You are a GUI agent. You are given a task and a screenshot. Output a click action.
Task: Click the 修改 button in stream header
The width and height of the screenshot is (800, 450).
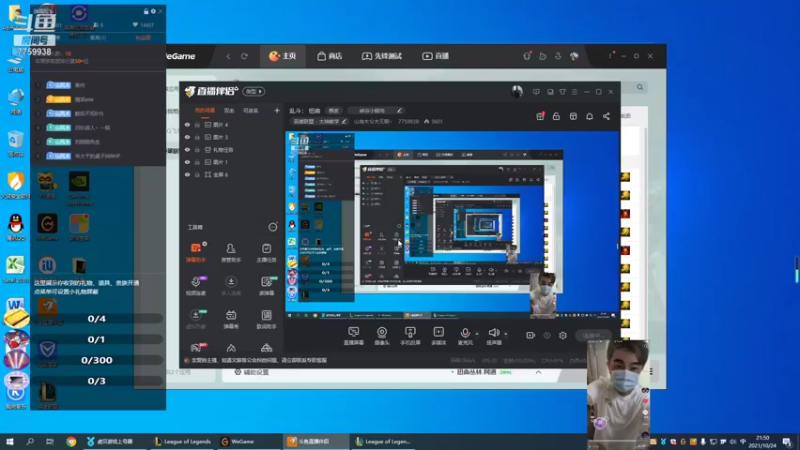click(333, 110)
